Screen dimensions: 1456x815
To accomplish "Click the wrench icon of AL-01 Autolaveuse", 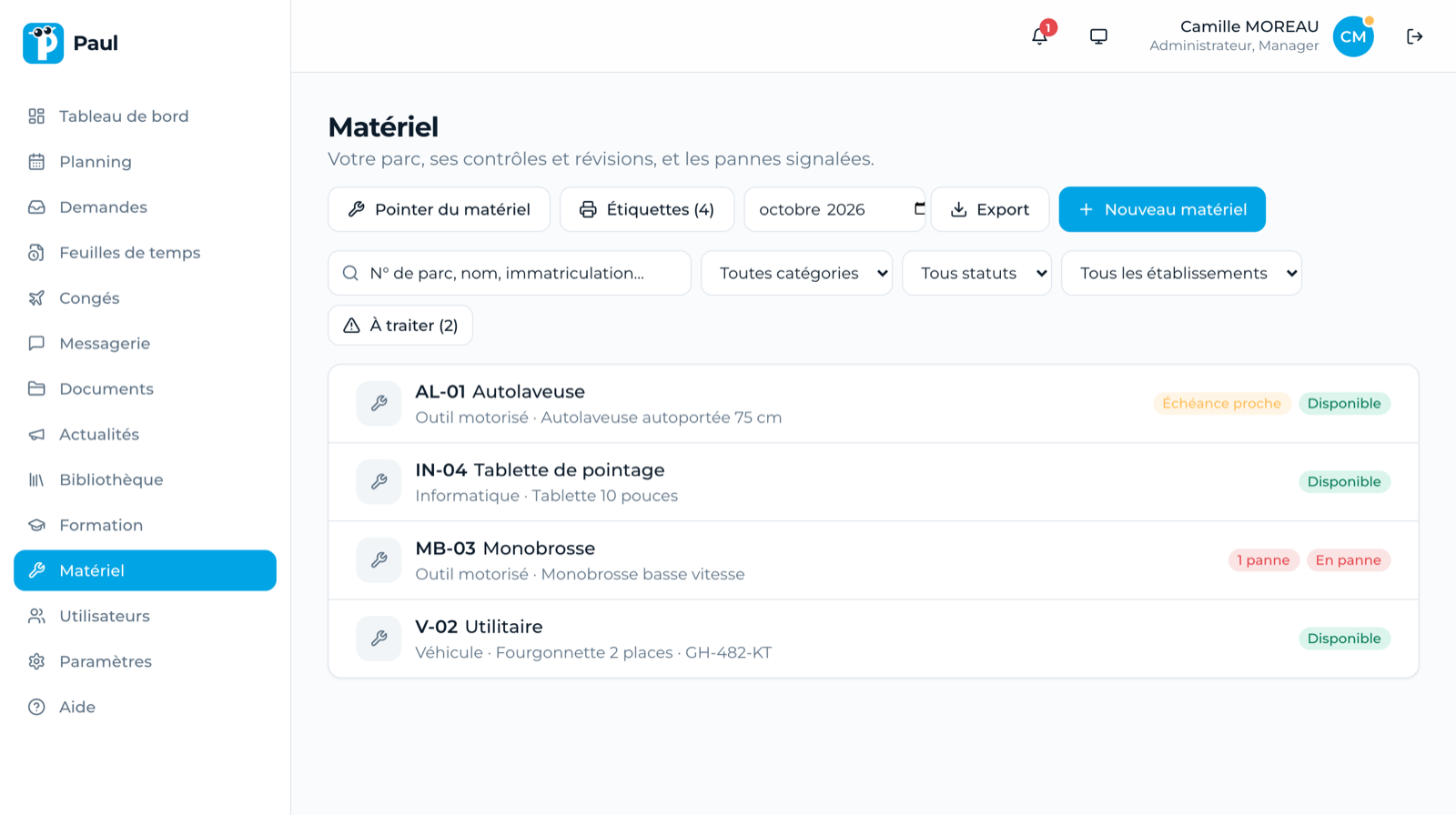I will tap(379, 404).
